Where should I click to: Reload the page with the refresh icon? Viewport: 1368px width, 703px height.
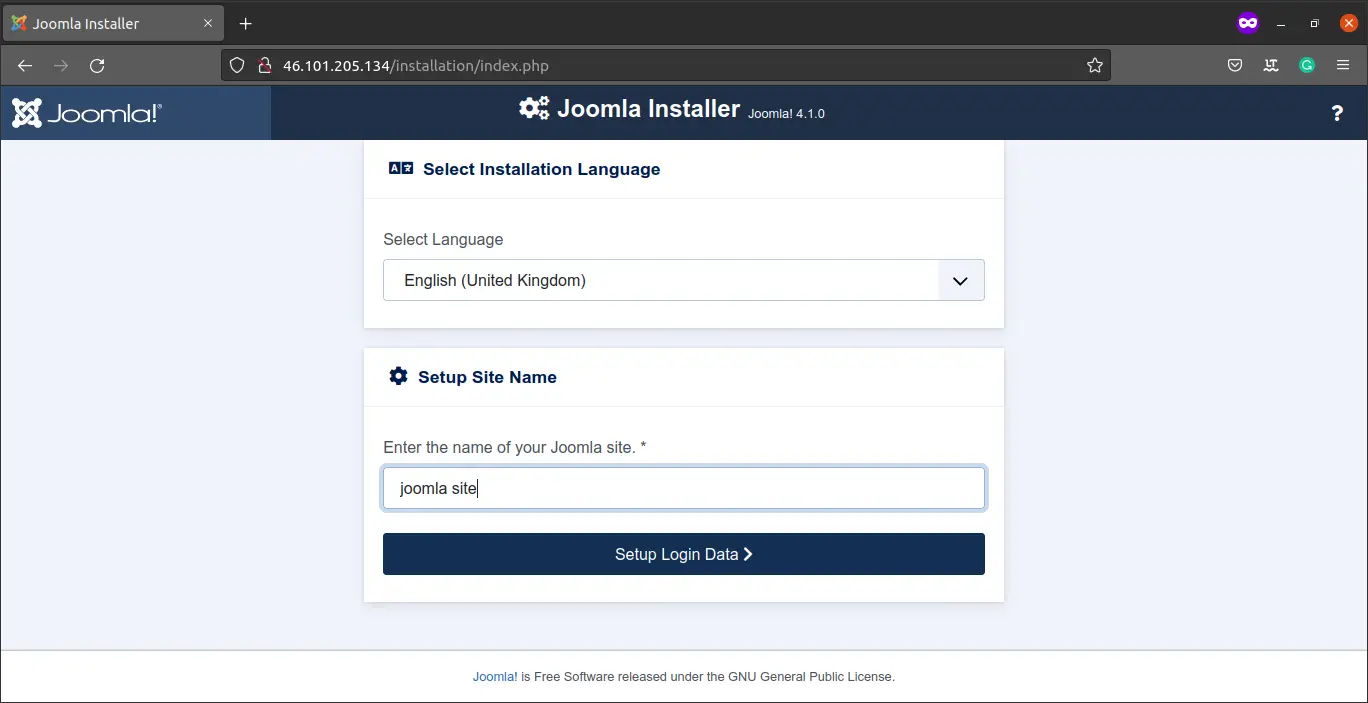97,66
